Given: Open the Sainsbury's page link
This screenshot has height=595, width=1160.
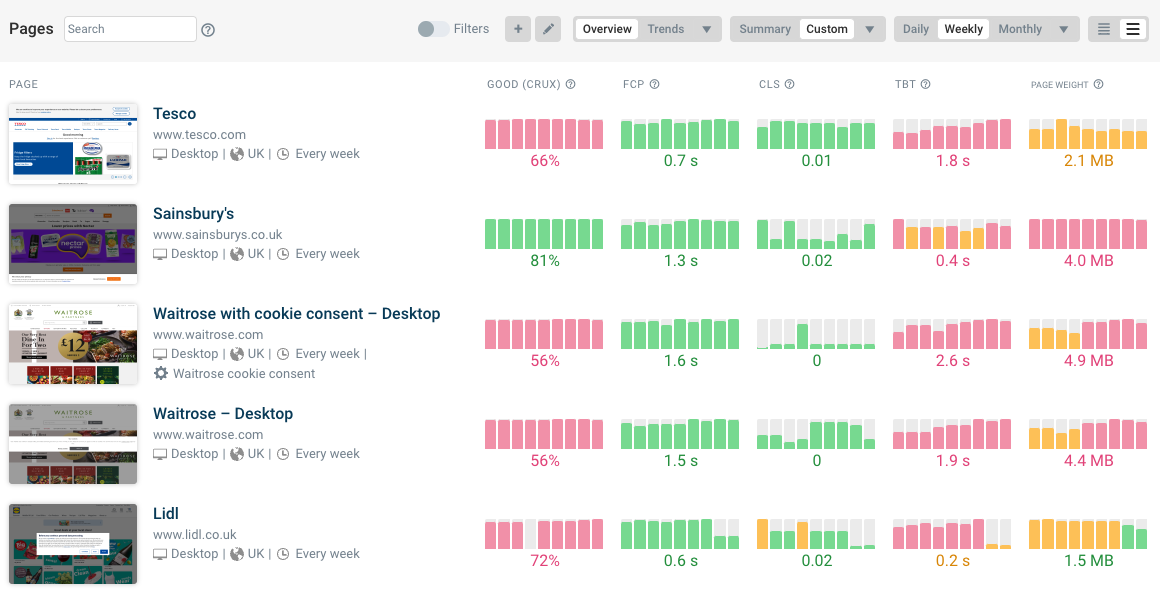Looking at the screenshot, I should (193, 214).
